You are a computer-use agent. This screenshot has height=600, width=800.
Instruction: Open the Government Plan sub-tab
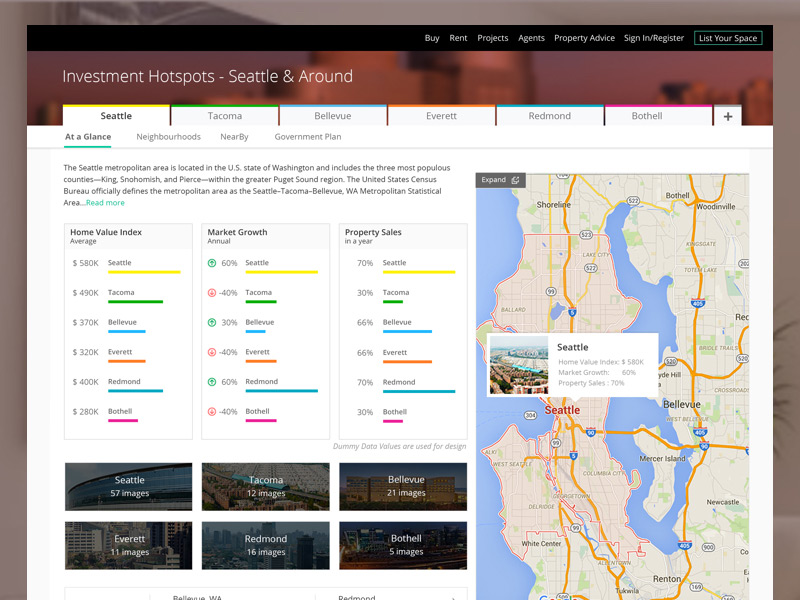pos(308,137)
